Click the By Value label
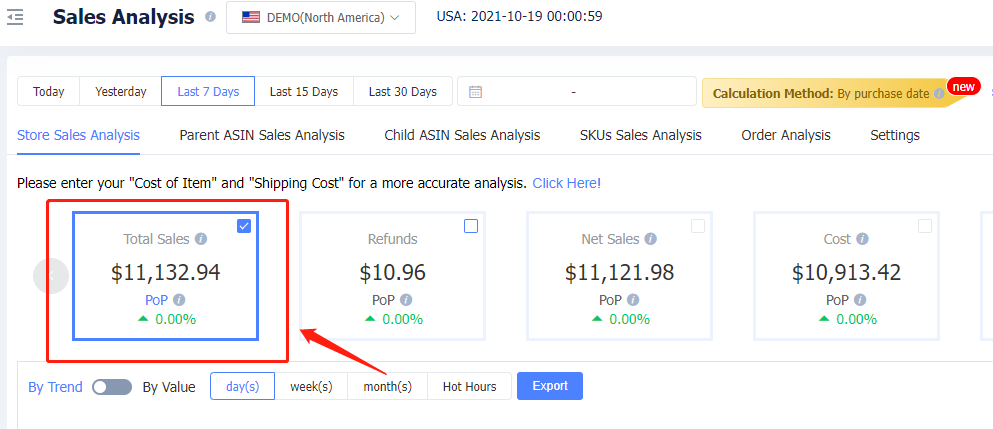 point(169,387)
